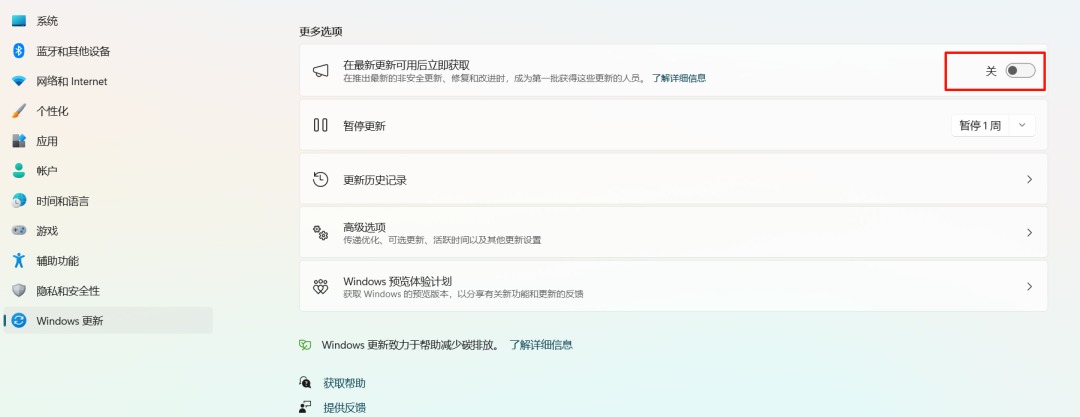Click 在最新更新可用后立即获取 title text
The width and height of the screenshot is (1080, 417).
(406, 65)
